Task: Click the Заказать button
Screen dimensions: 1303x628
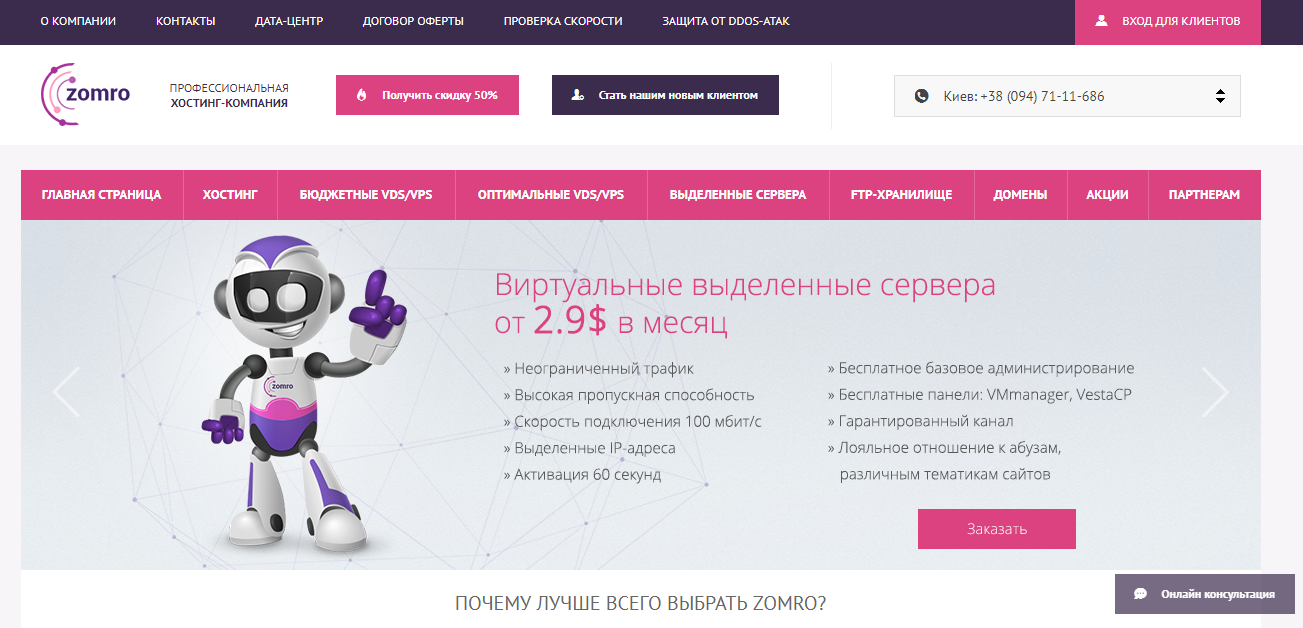Action: tap(997, 529)
